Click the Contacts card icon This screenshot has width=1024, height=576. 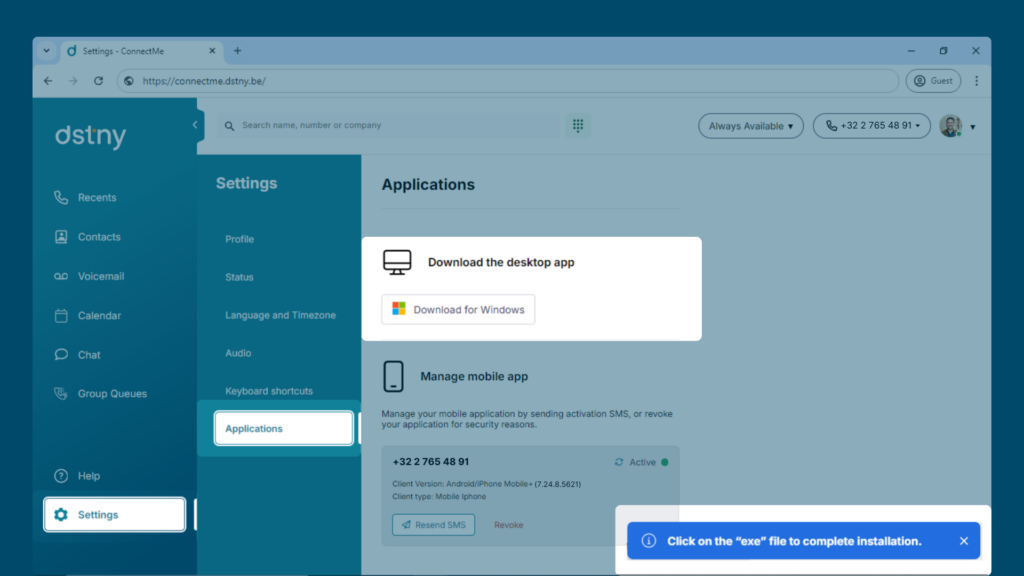tap(61, 236)
